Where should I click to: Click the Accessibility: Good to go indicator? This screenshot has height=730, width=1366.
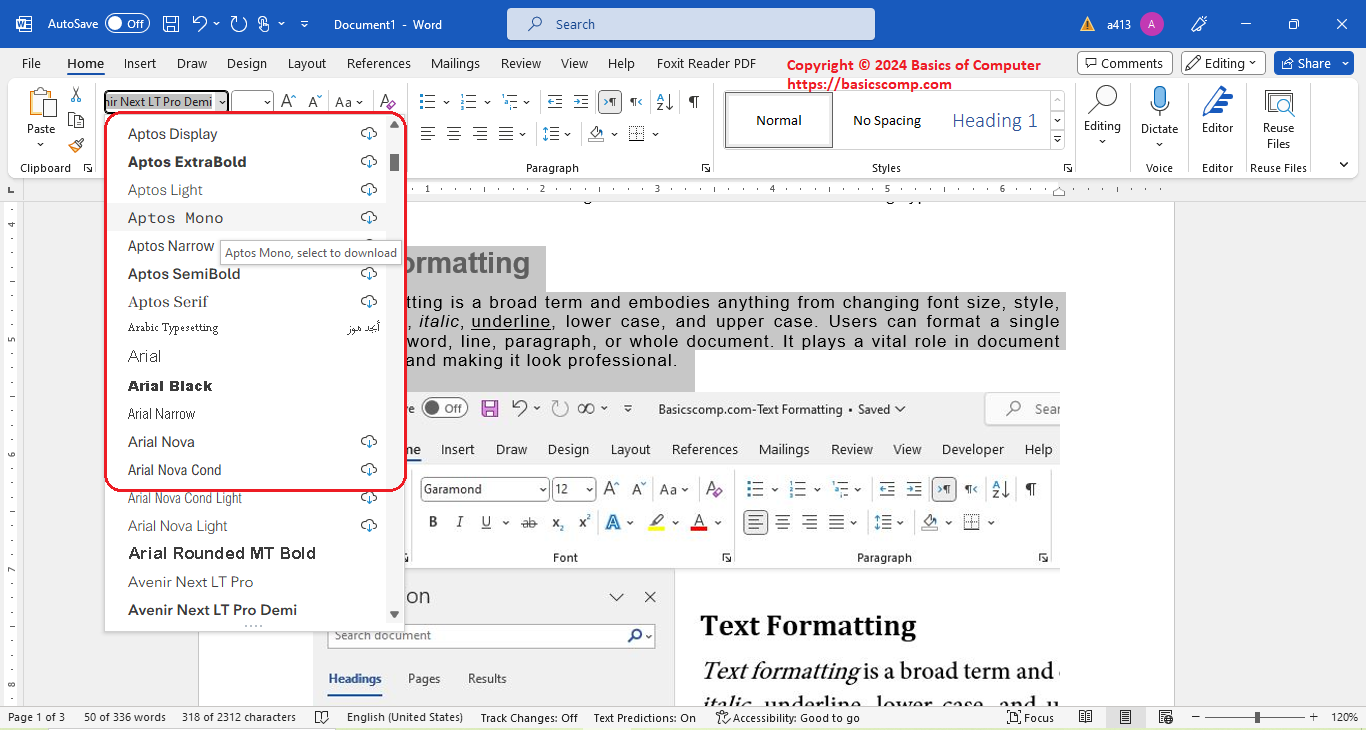789,717
